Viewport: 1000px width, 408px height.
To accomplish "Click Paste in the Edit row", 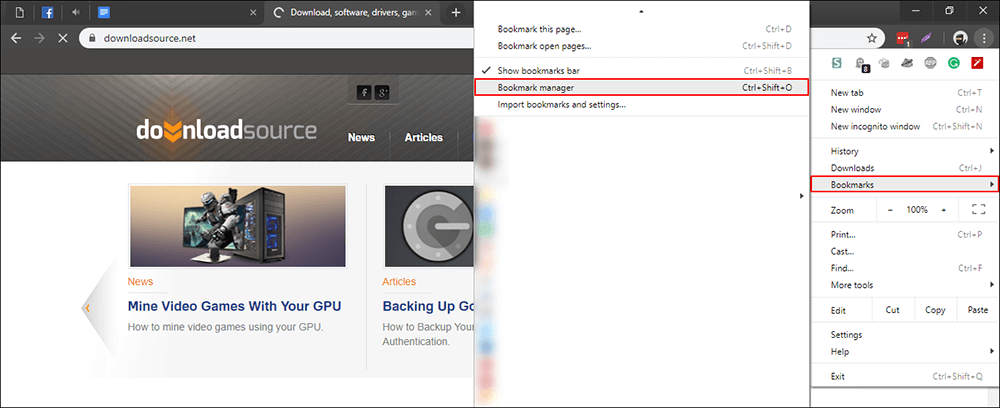I will click(978, 310).
